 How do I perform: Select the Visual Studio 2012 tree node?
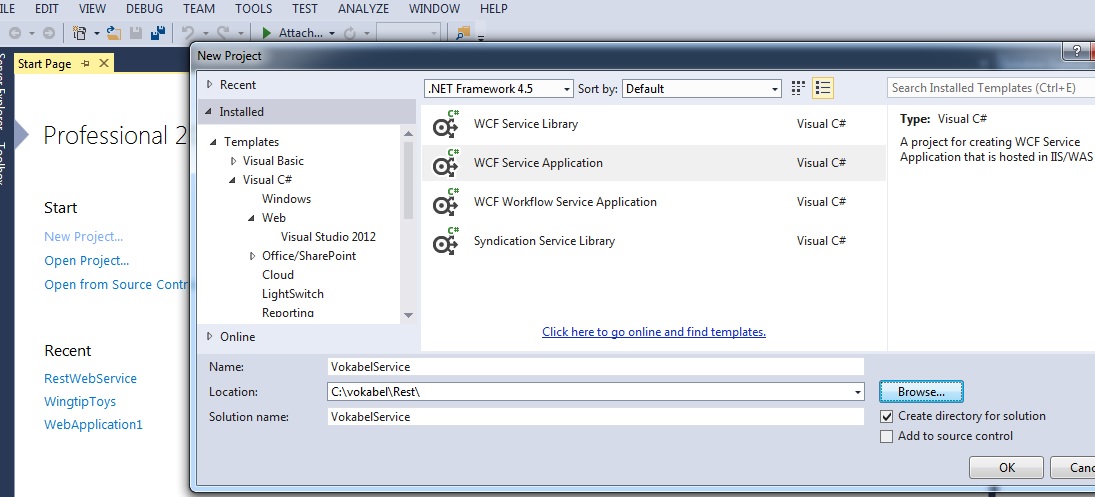point(328,237)
